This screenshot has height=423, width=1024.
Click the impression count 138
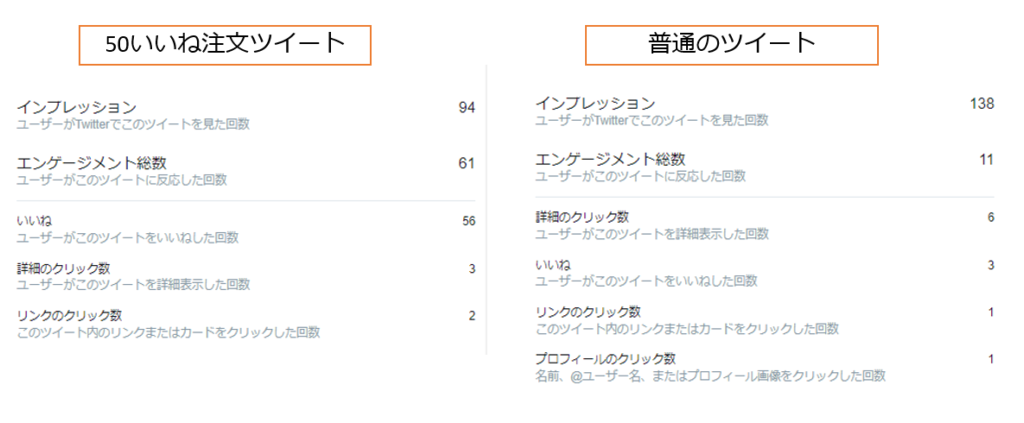(982, 104)
